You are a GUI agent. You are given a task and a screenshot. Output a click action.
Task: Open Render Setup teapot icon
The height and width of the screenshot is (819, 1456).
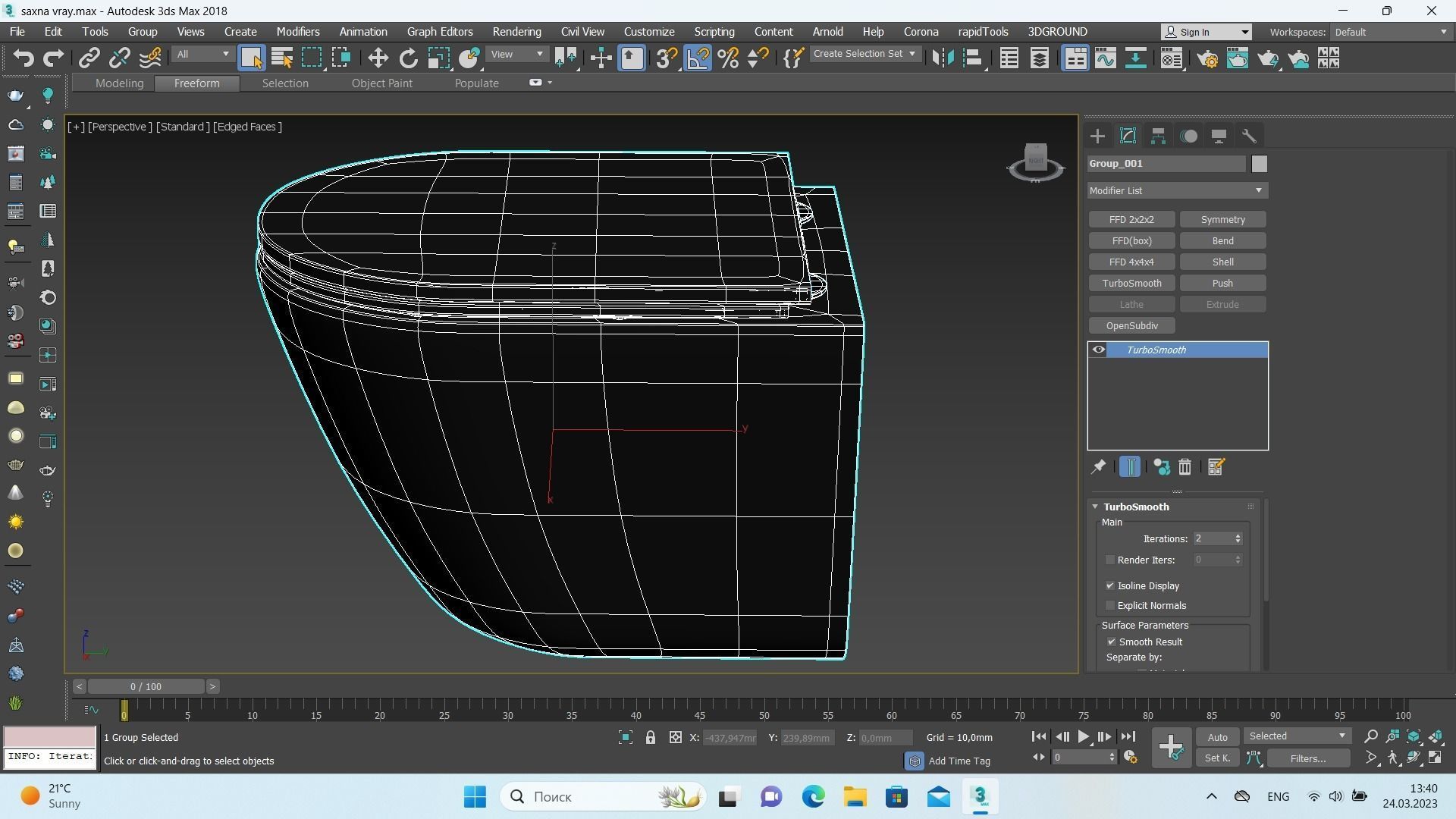click(x=1207, y=58)
